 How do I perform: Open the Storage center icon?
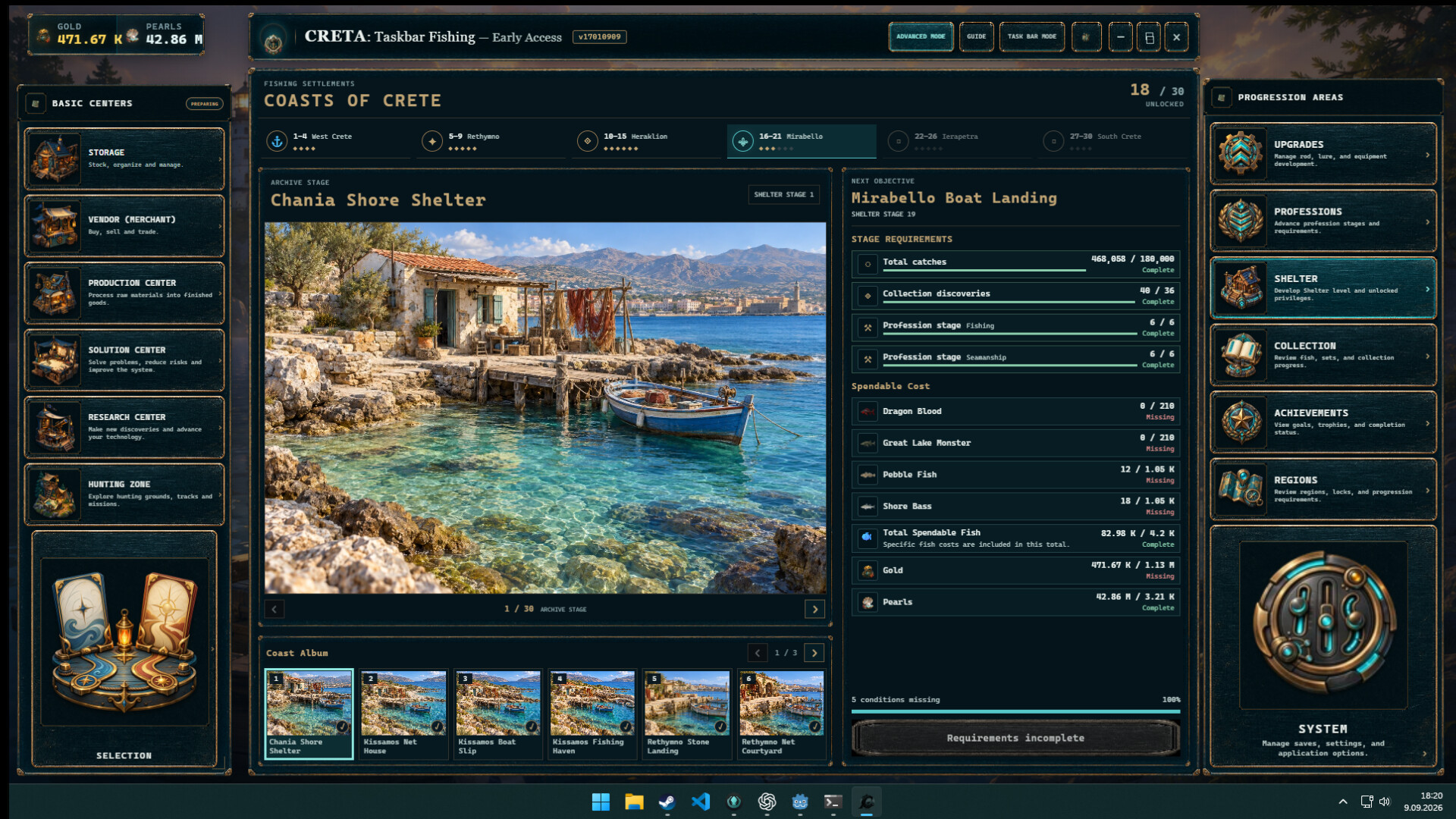click(x=55, y=158)
